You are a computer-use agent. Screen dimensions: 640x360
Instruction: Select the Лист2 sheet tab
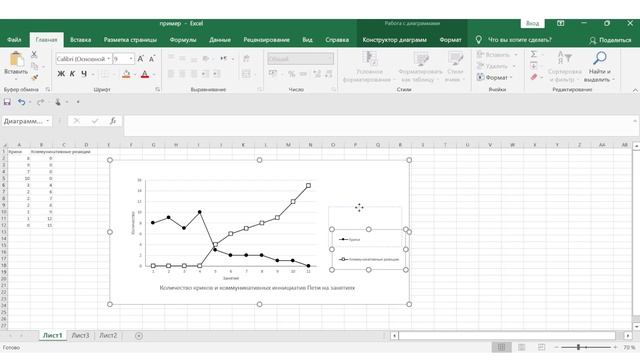click(x=108, y=336)
